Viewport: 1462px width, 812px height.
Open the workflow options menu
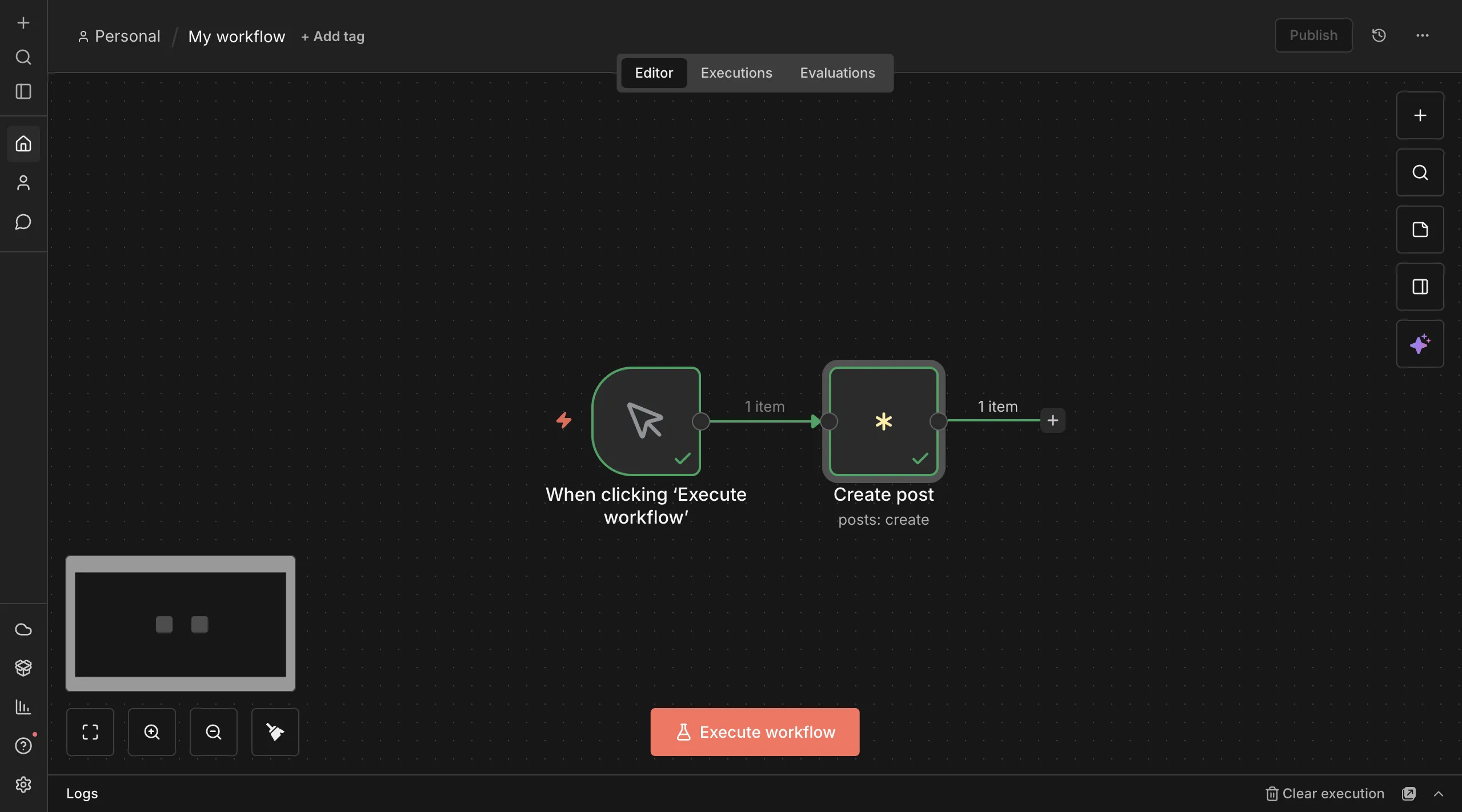tap(1422, 35)
